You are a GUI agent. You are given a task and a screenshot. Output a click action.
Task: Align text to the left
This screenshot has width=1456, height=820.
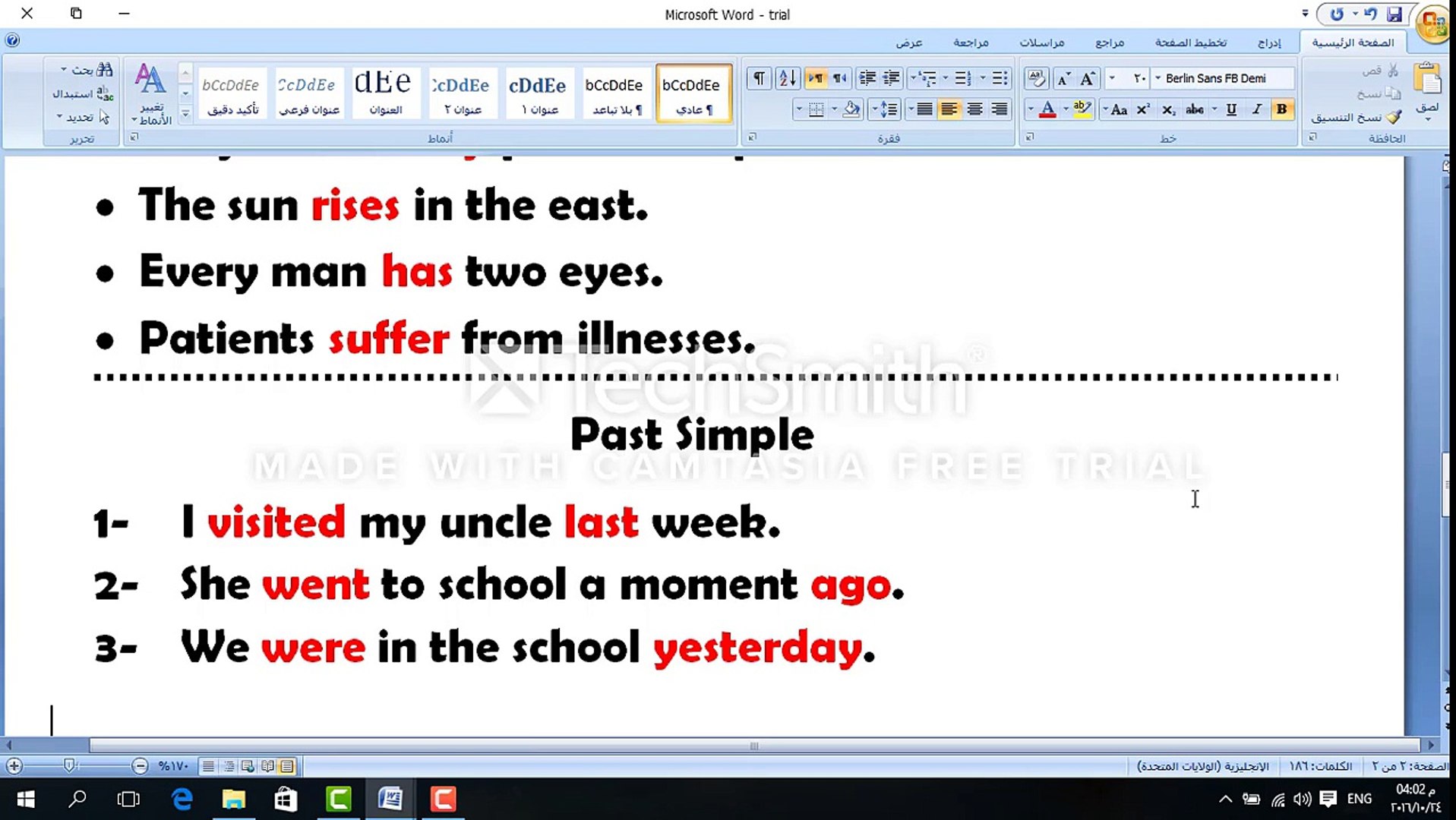[949, 109]
